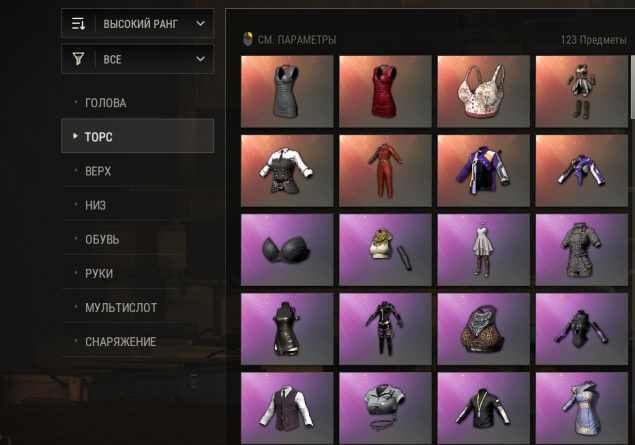
Task: Choose the leopard print top with scarf
Action: click(x=484, y=329)
